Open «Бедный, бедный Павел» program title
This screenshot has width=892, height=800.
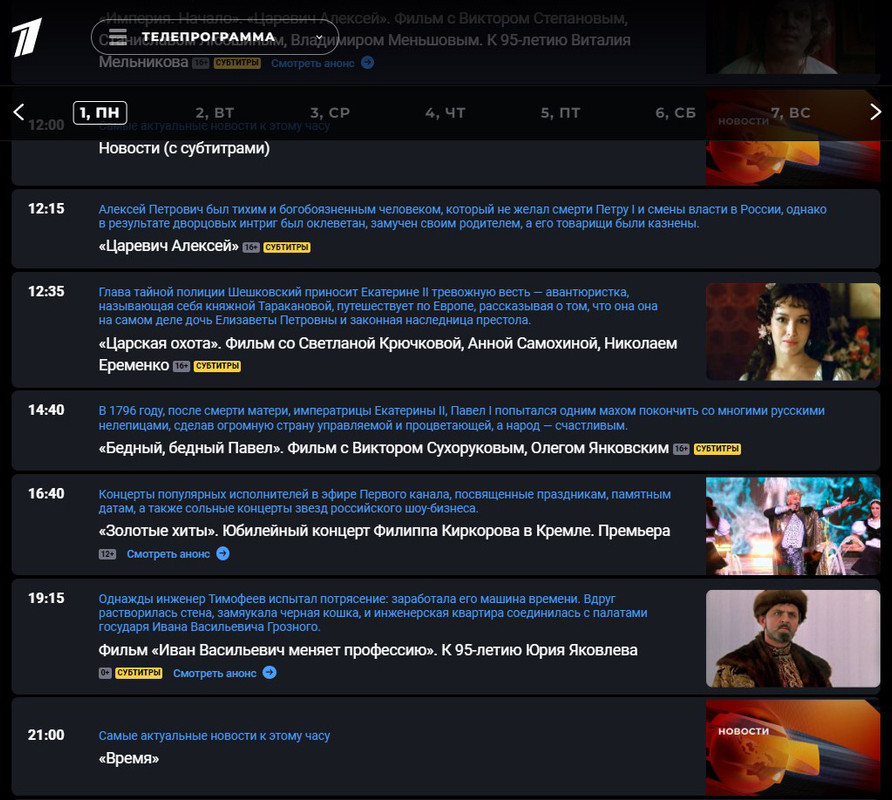coord(383,448)
